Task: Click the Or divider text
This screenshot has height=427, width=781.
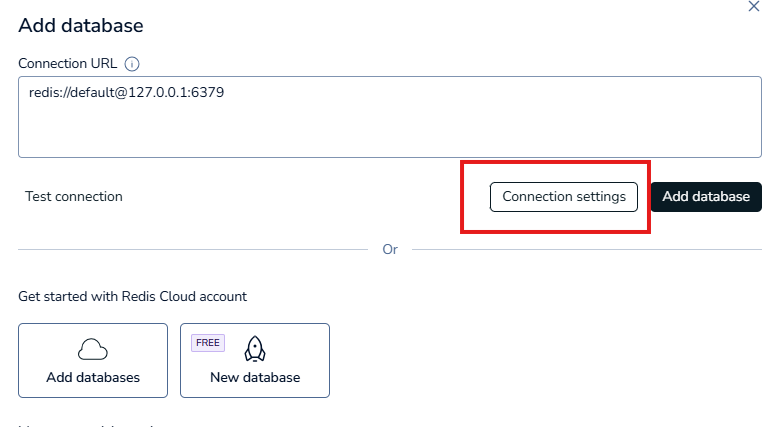Action: (x=390, y=249)
